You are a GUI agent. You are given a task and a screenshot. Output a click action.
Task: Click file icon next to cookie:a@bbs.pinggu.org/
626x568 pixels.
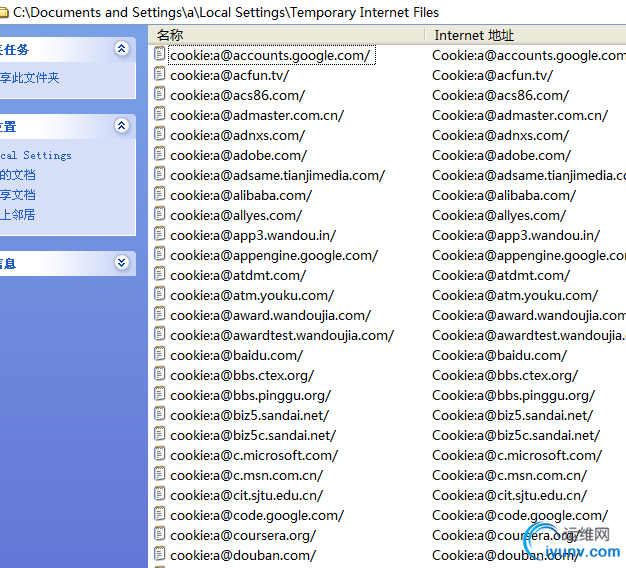160,394
